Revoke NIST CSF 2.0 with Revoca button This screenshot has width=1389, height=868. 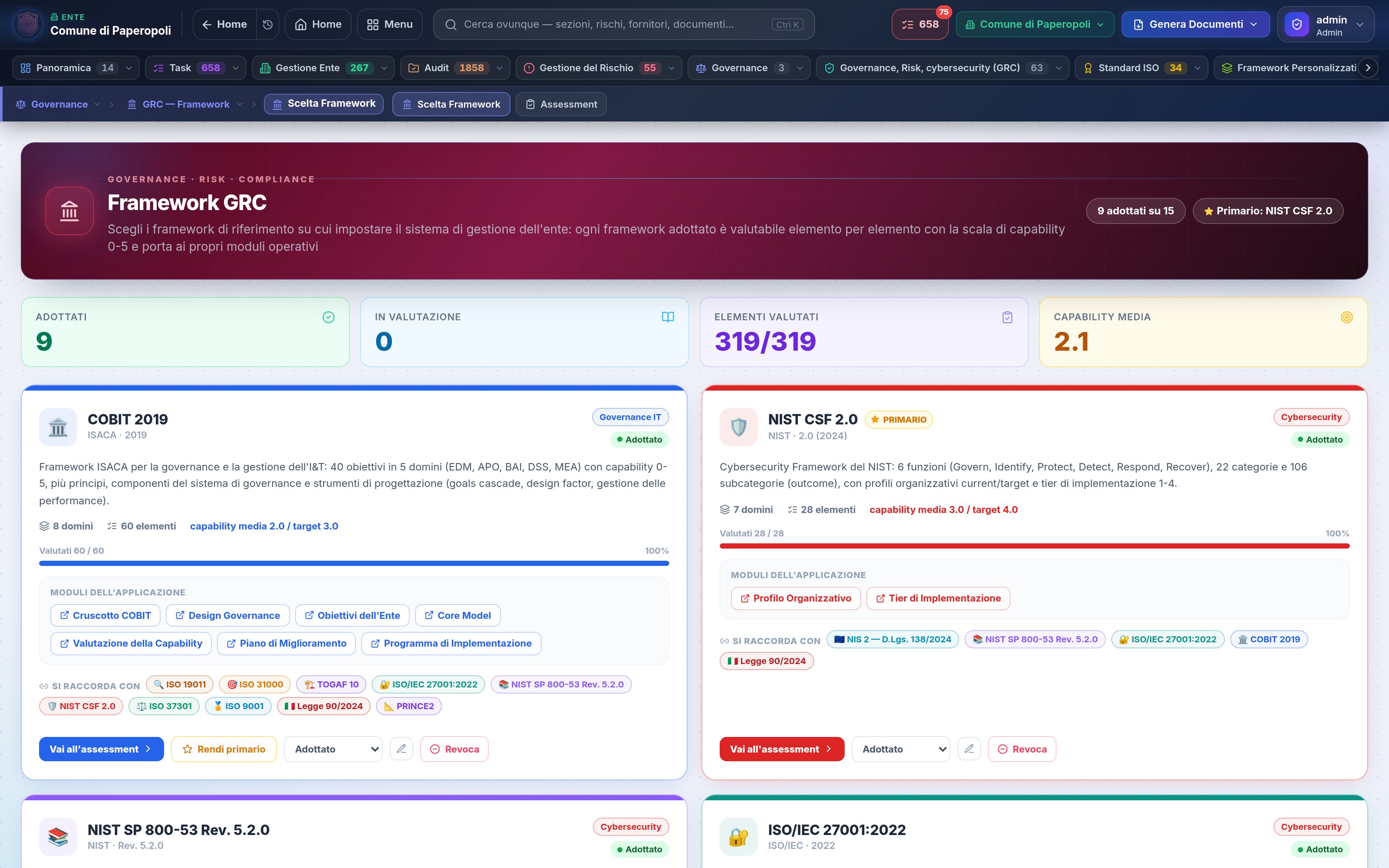1022,749
